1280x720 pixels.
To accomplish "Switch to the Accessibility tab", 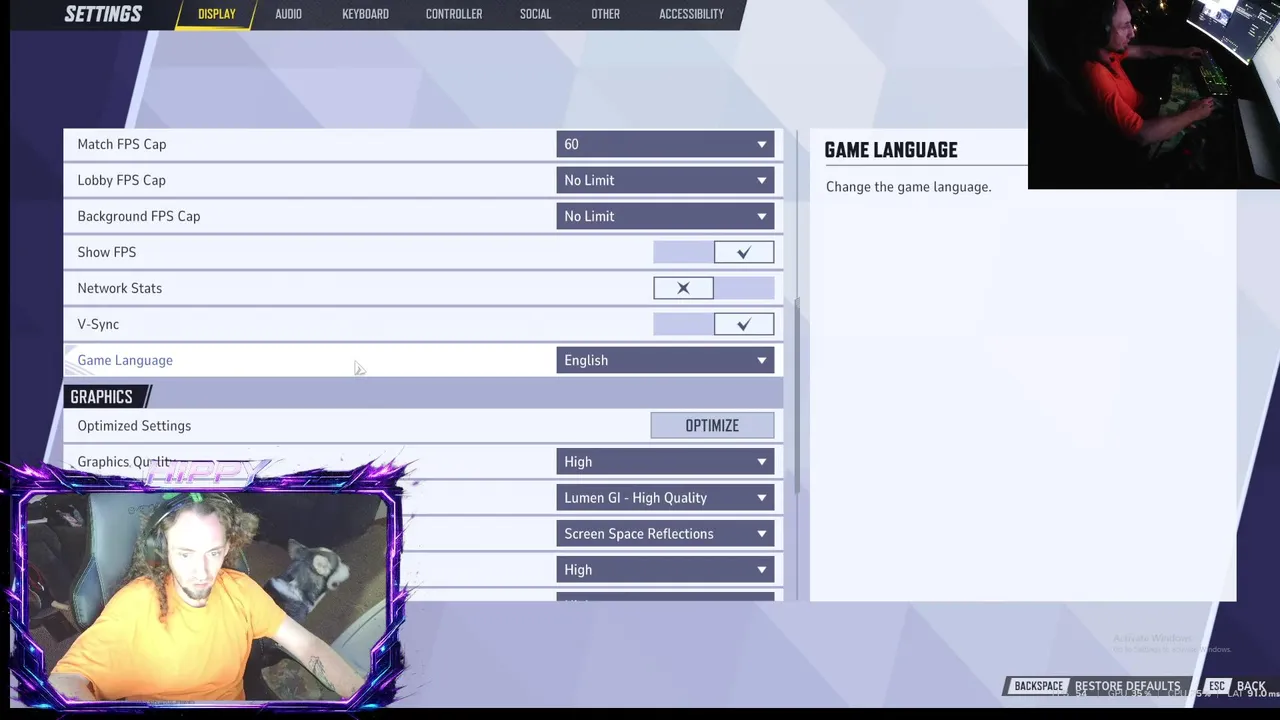I will [691, 14].
